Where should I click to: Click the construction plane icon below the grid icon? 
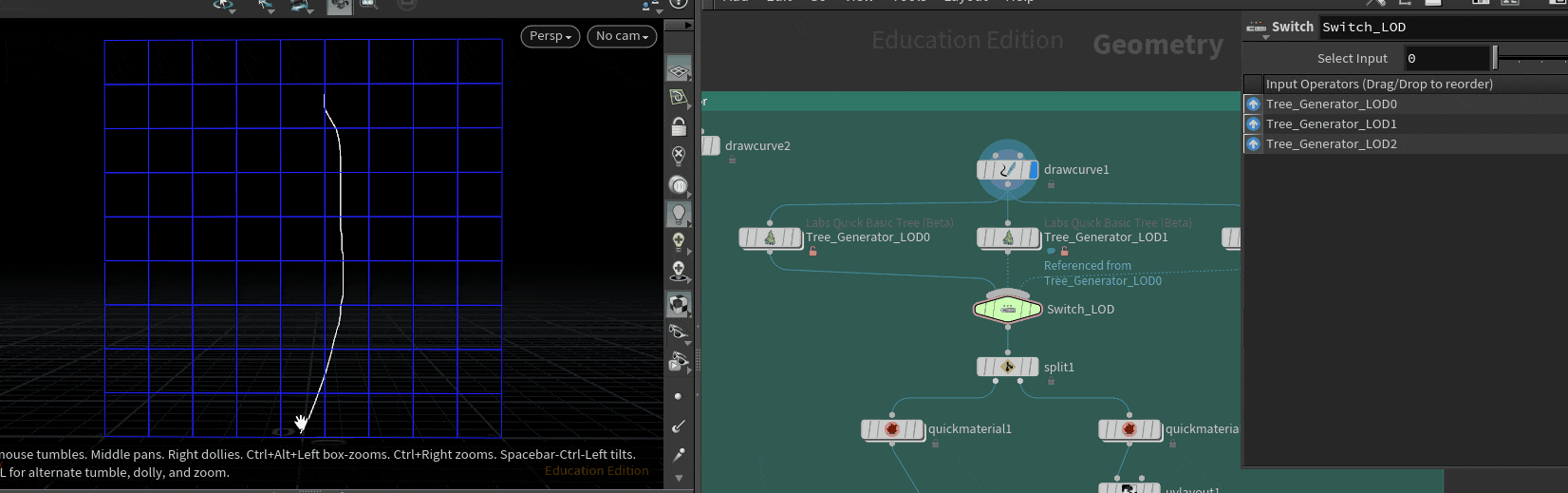coord(679,97)
